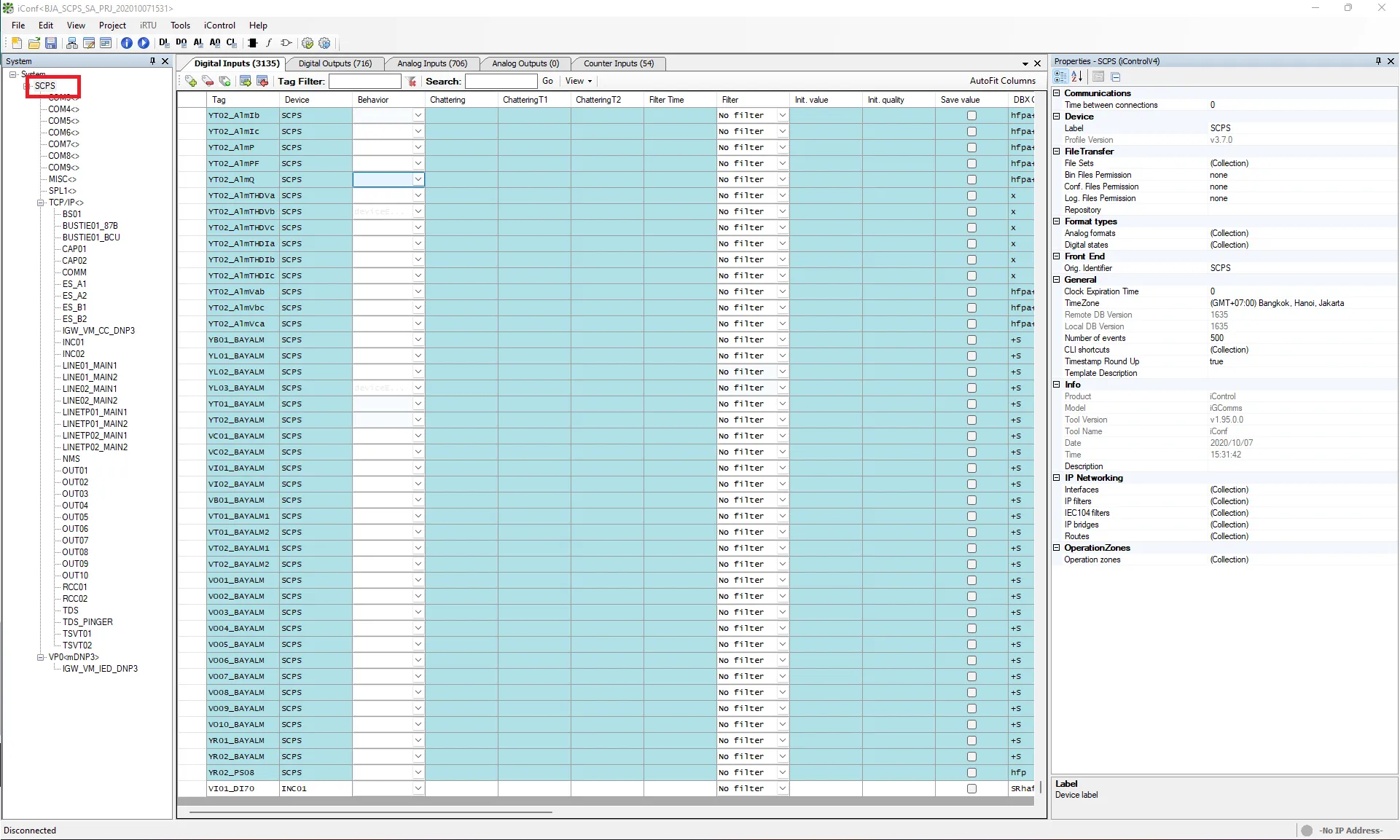Image resolution: width=1400 pixels, height=840 pixels.
Task: Switch to Analog Inputs (706) tab
Action: 432,63
